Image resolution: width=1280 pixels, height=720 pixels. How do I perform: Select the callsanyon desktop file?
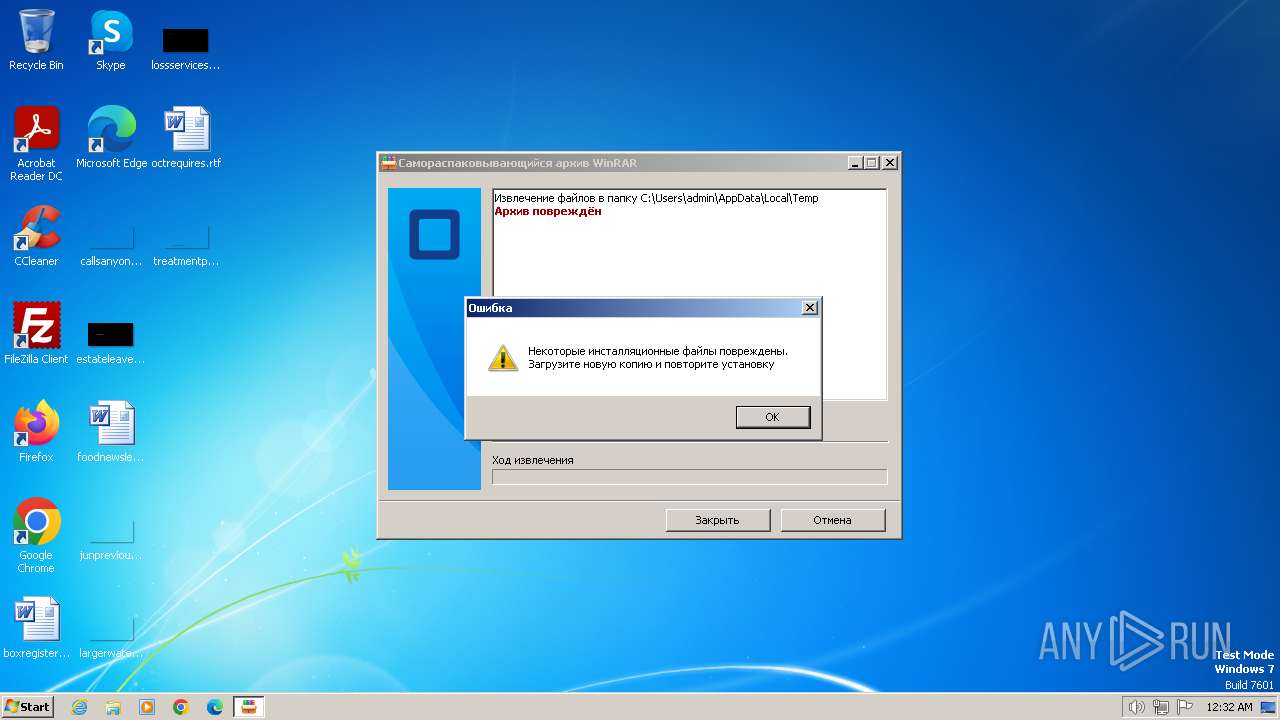click(x=111, y=244)
